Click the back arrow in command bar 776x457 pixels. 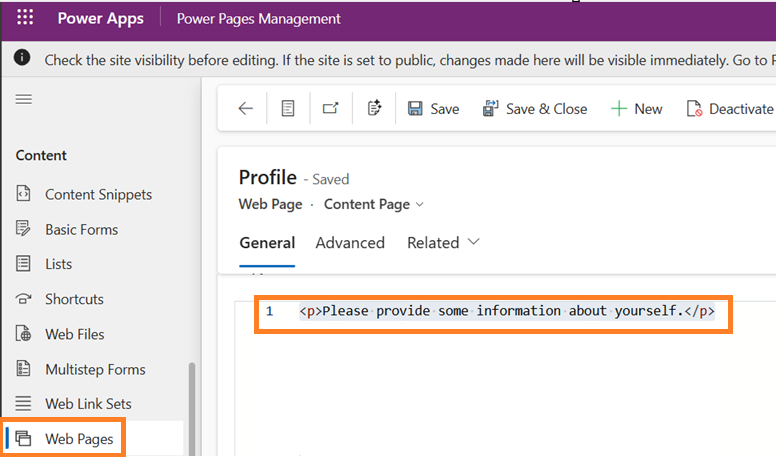[x=245, y=109]
